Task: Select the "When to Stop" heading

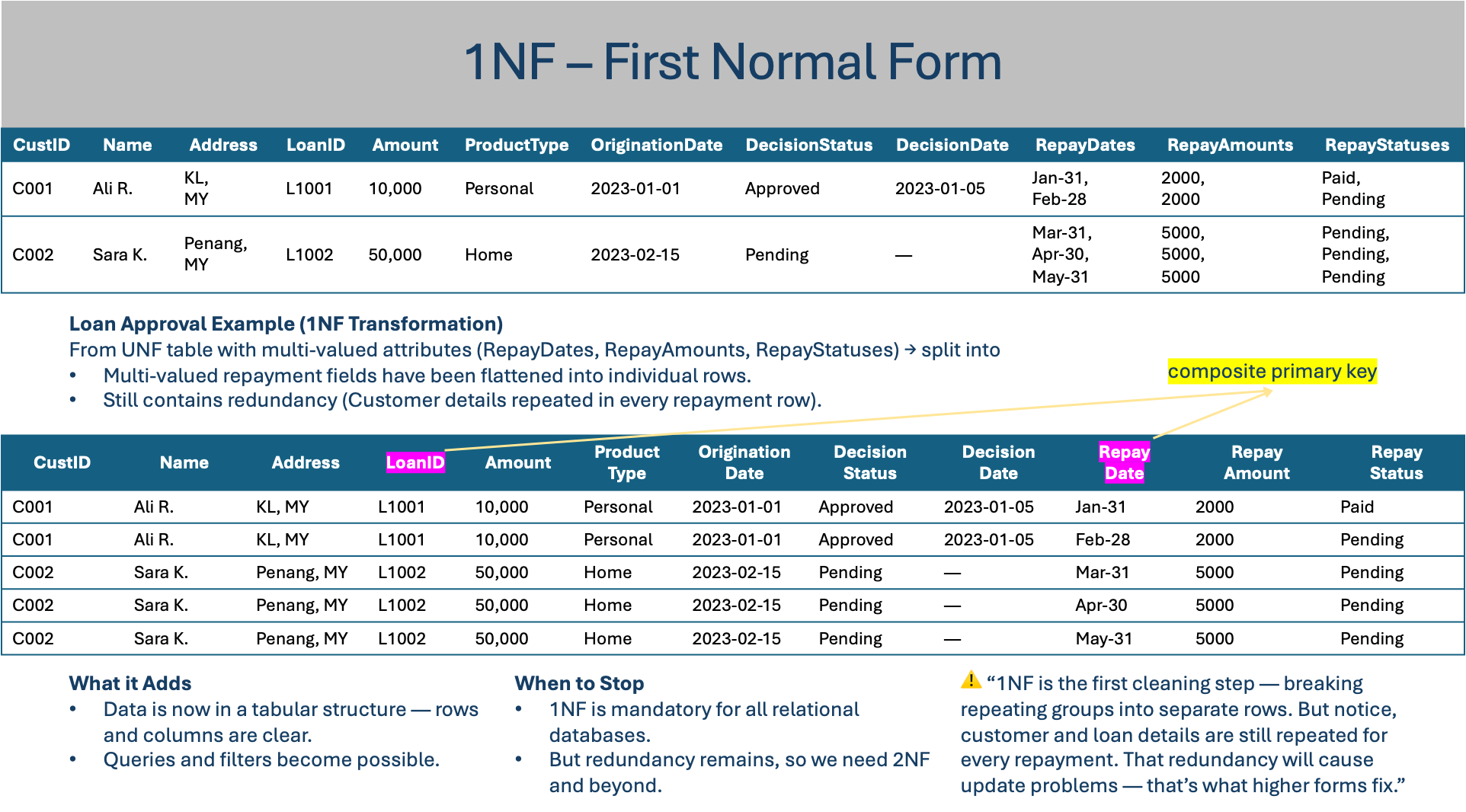Action: [579, 683]
